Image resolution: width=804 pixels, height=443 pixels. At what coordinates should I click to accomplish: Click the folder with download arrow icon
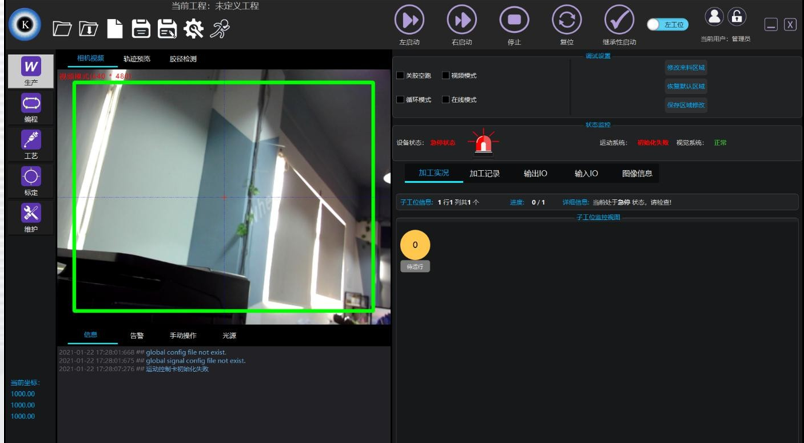pyautogui.click(x=88, y=28)
